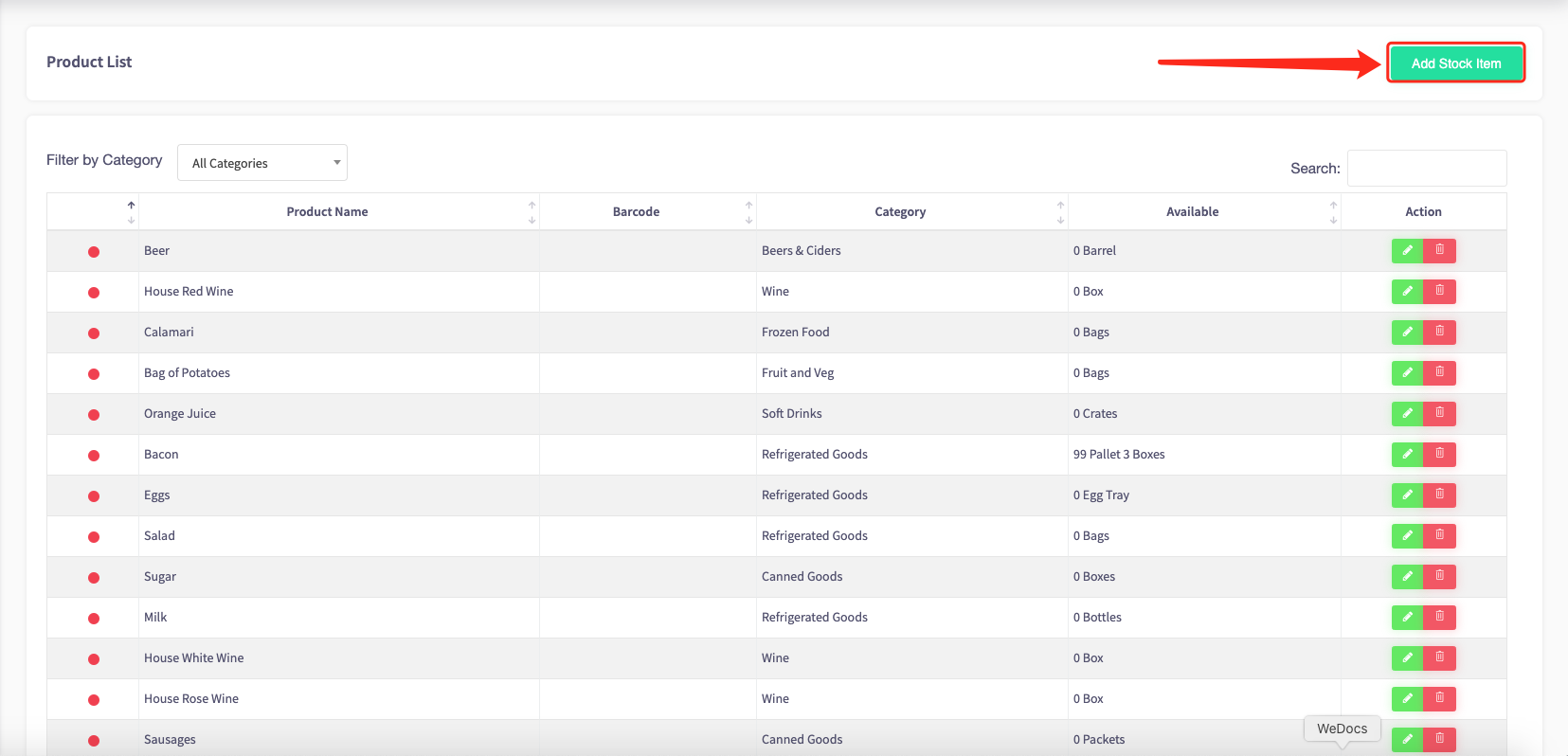Image resolution: width=1568 pixels, height=756 pixels.
Task: Sort table by Category column
Action: 912,211
